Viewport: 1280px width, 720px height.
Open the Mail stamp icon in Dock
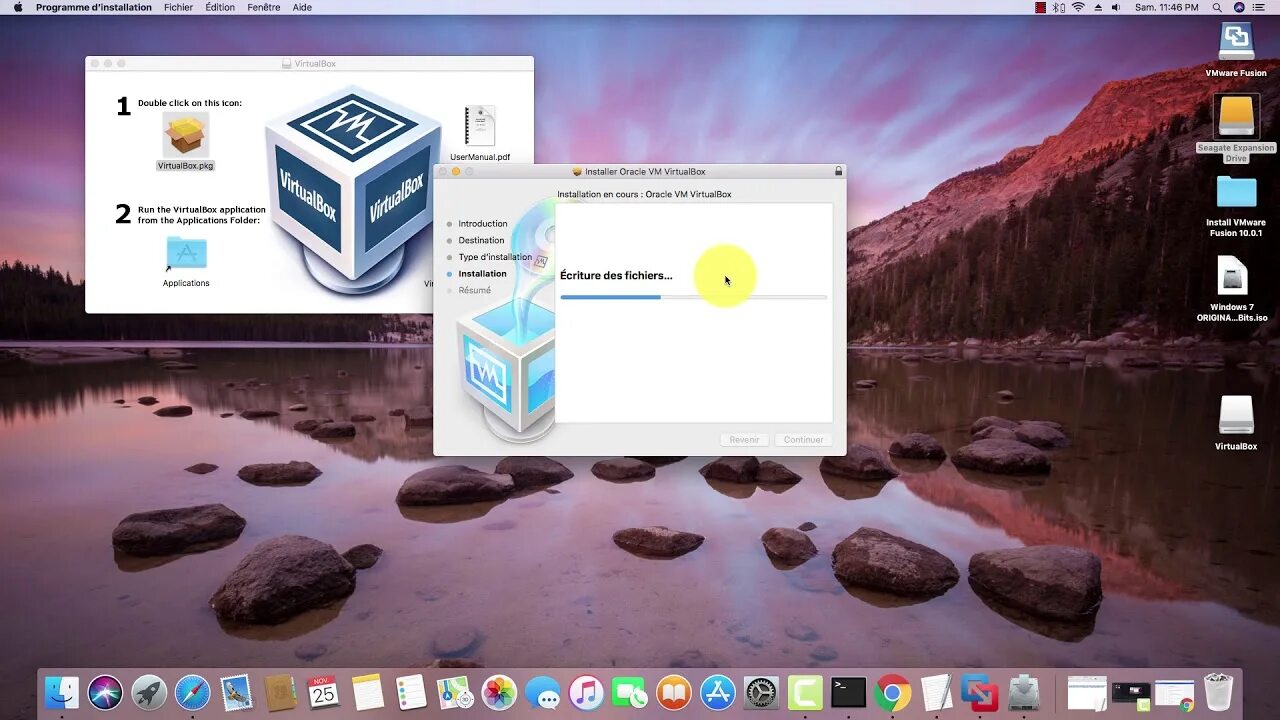click(x=237, y=692)
